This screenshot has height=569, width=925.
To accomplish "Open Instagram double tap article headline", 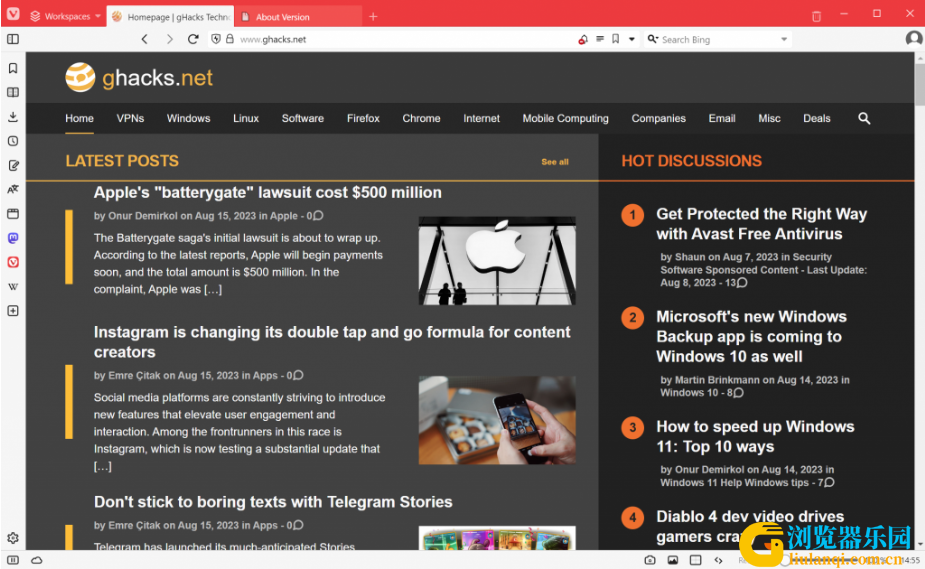I will [x=332, y=342].
